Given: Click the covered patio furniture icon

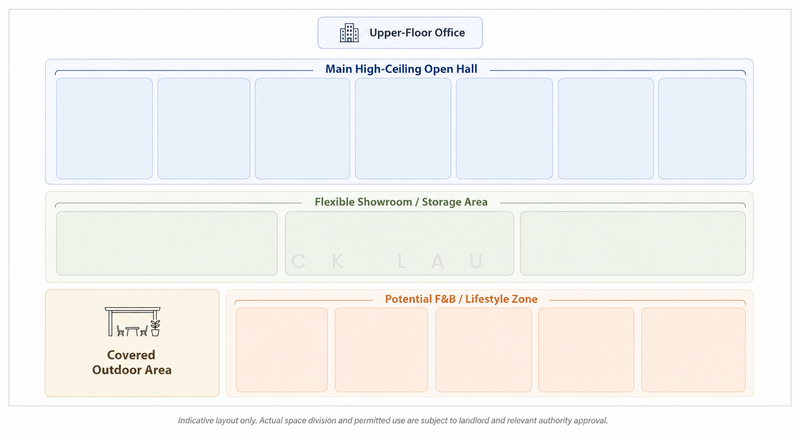Looking at the screenshot, I should click(133, 322).
